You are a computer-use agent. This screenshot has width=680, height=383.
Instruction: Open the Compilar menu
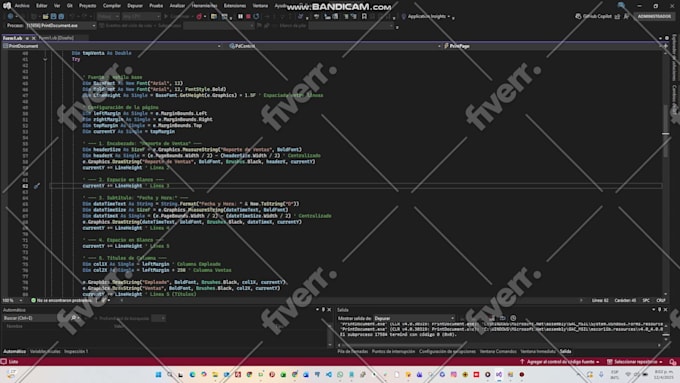112,6
